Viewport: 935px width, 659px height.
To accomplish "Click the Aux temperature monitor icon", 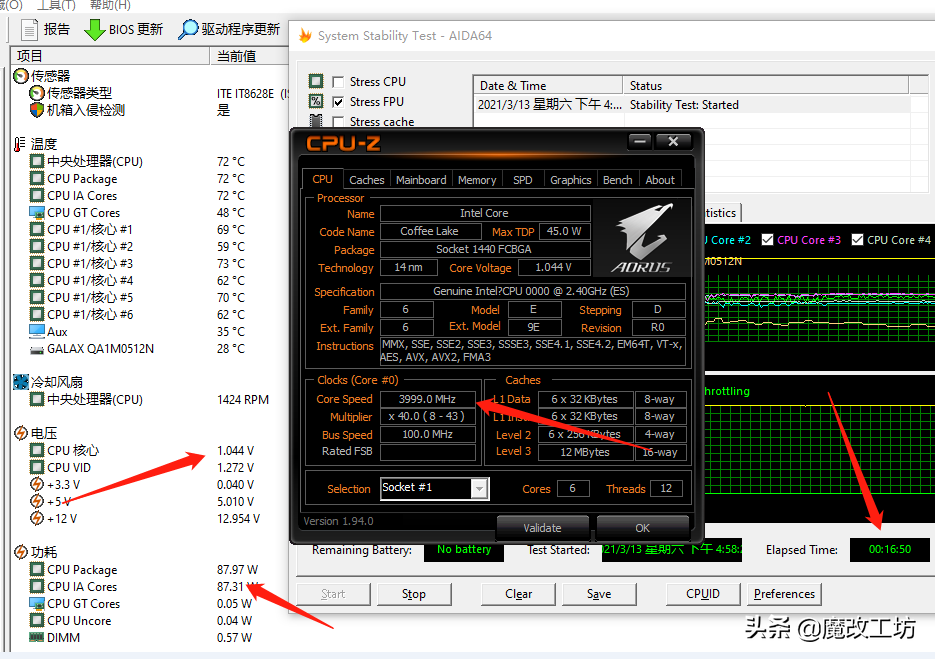I will 37,332.
